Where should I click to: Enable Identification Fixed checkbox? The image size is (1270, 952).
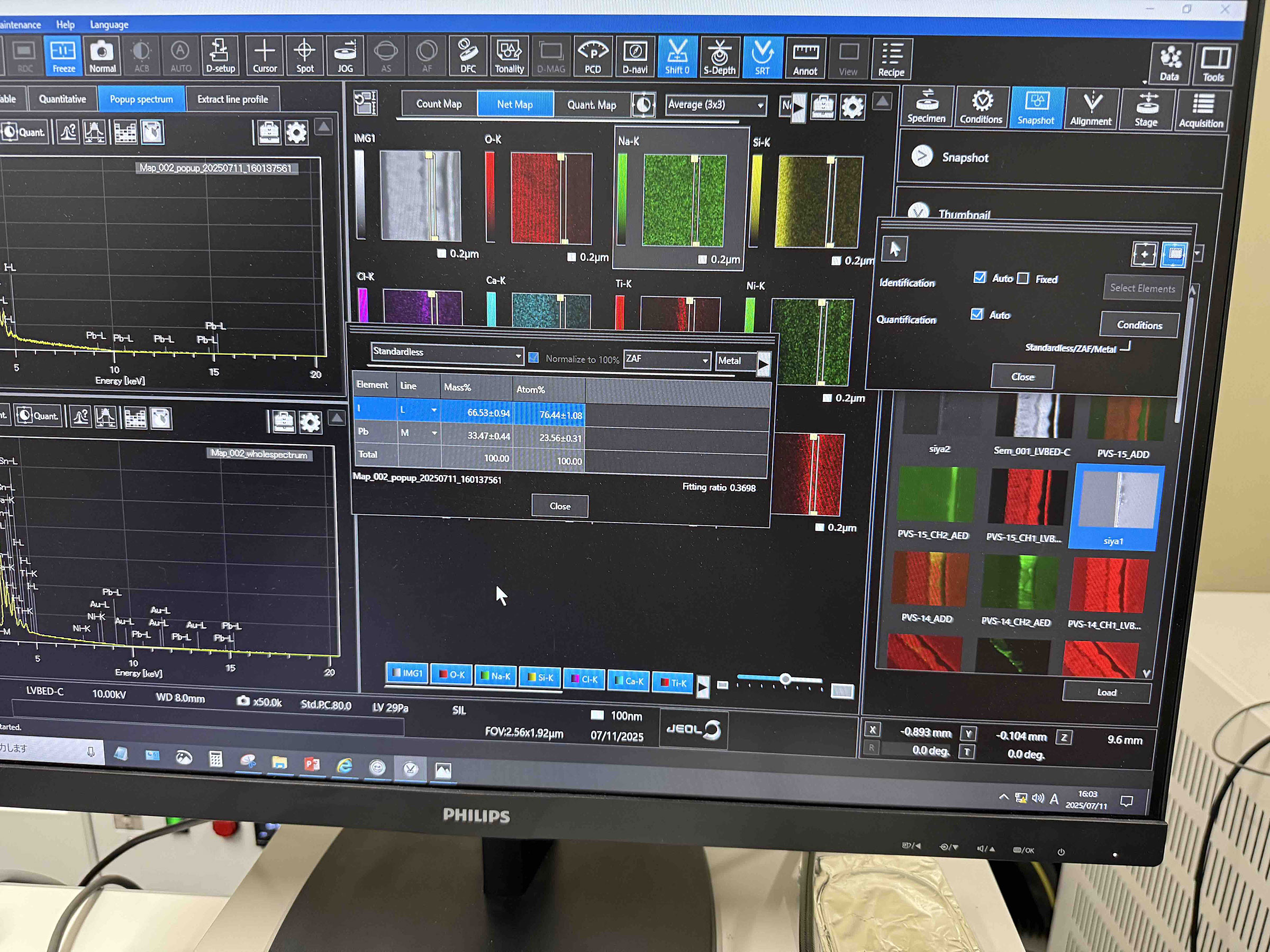[x=1023, y=279]
